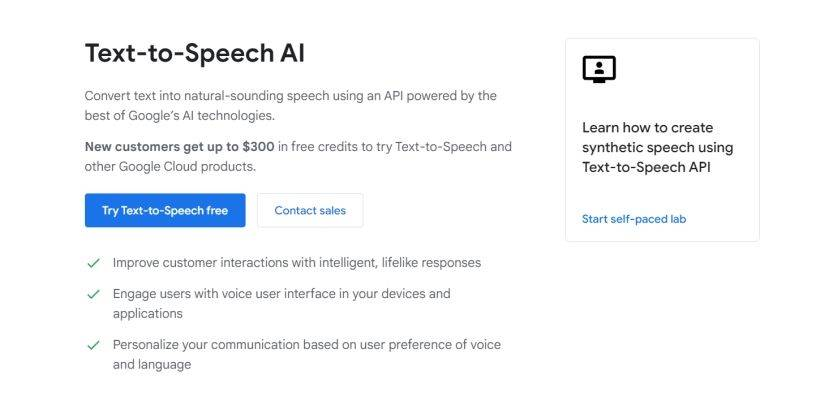
Task: Click the Try Text-to-Speech free button
Action: point(165,210)
